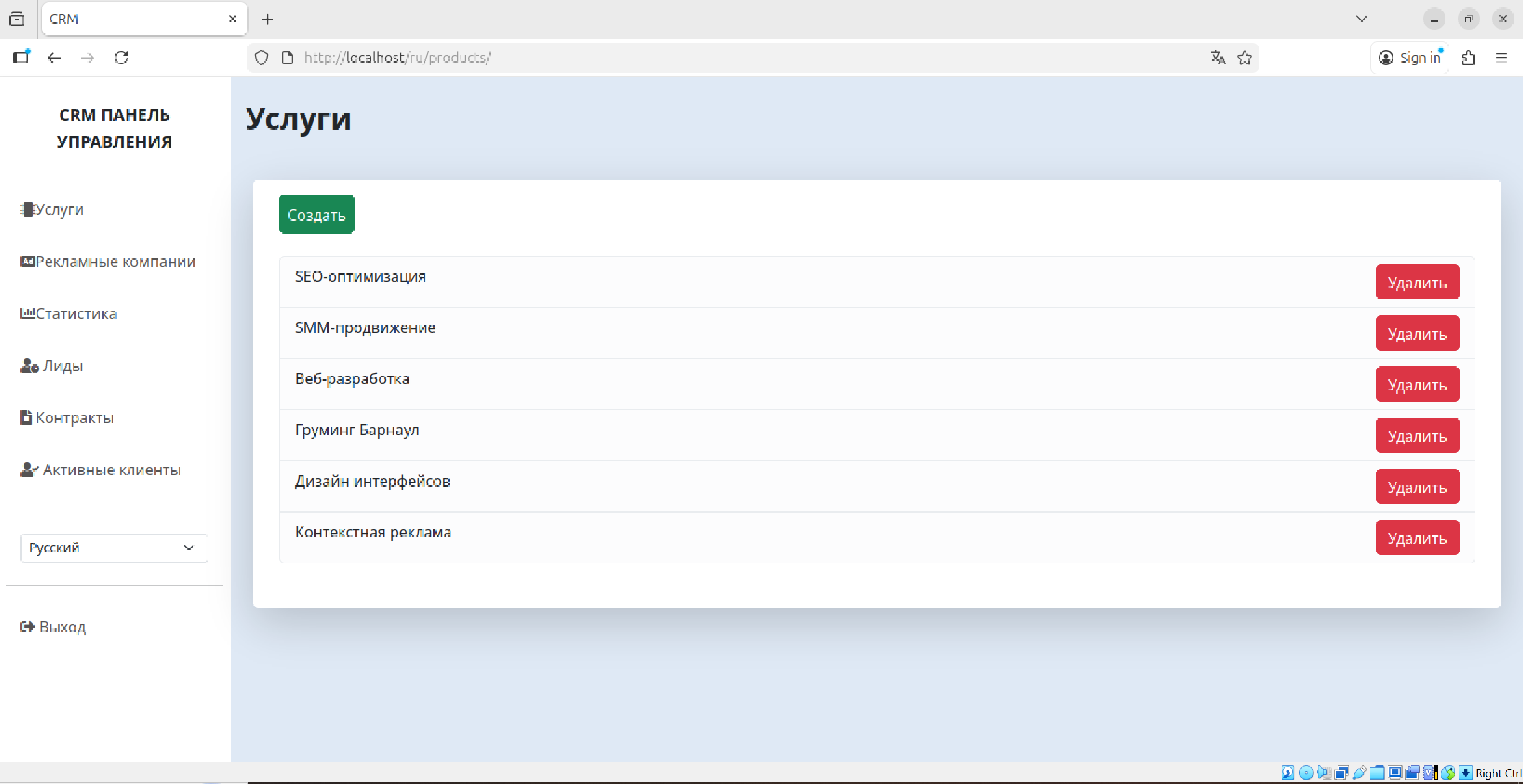Click the Sign in button in toolbar
The height and width of the screenshot is (784, 1523).
point(1410,58)
